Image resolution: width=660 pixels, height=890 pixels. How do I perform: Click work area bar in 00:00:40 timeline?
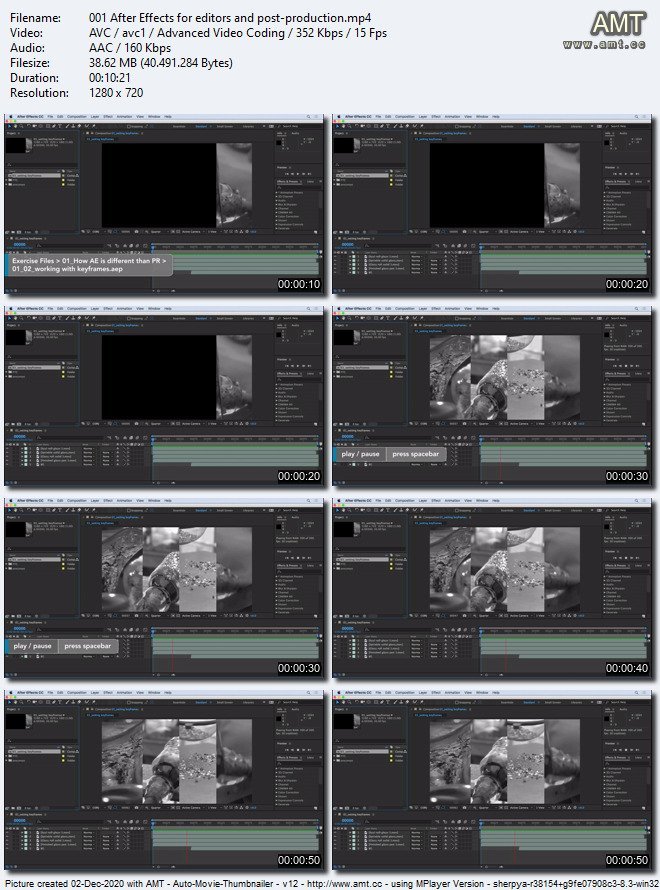point(563,635)
